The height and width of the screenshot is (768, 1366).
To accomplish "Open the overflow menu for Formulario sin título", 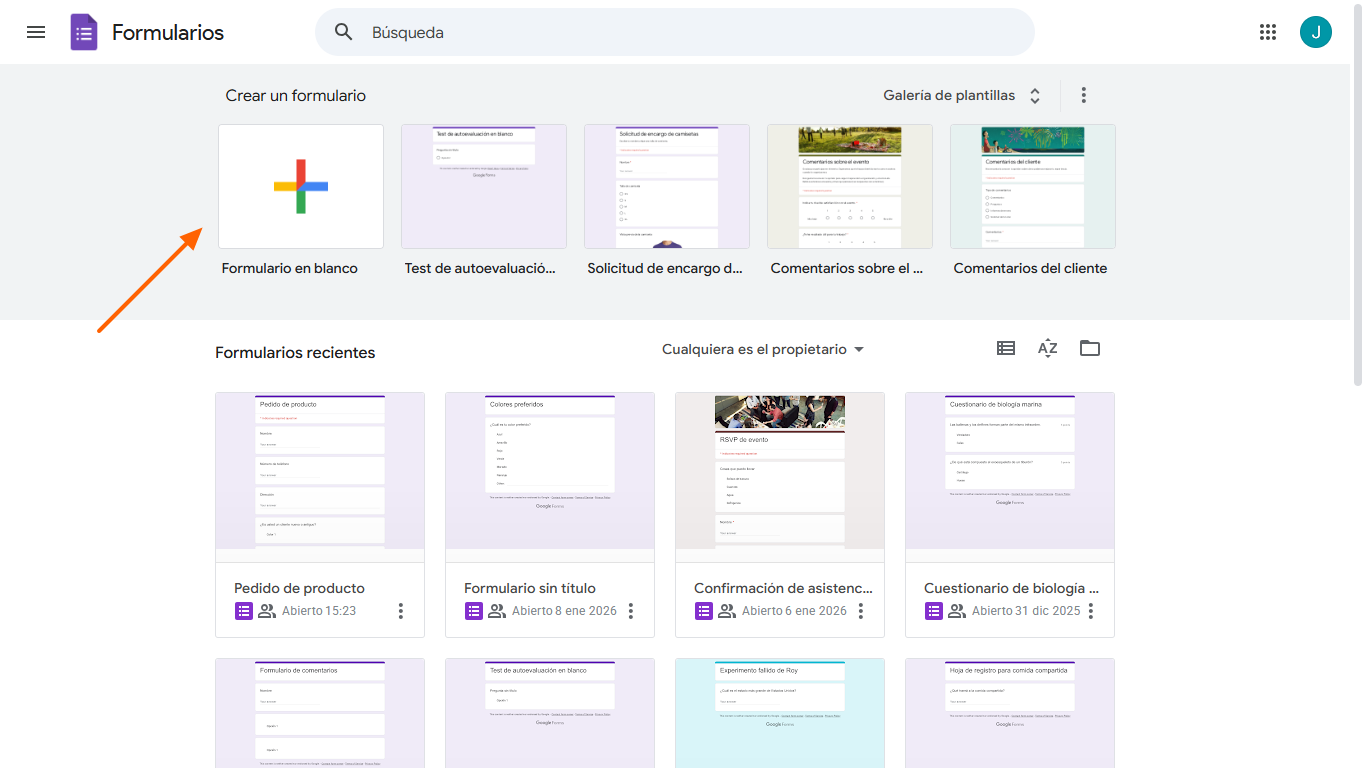I will click(630, 610).
